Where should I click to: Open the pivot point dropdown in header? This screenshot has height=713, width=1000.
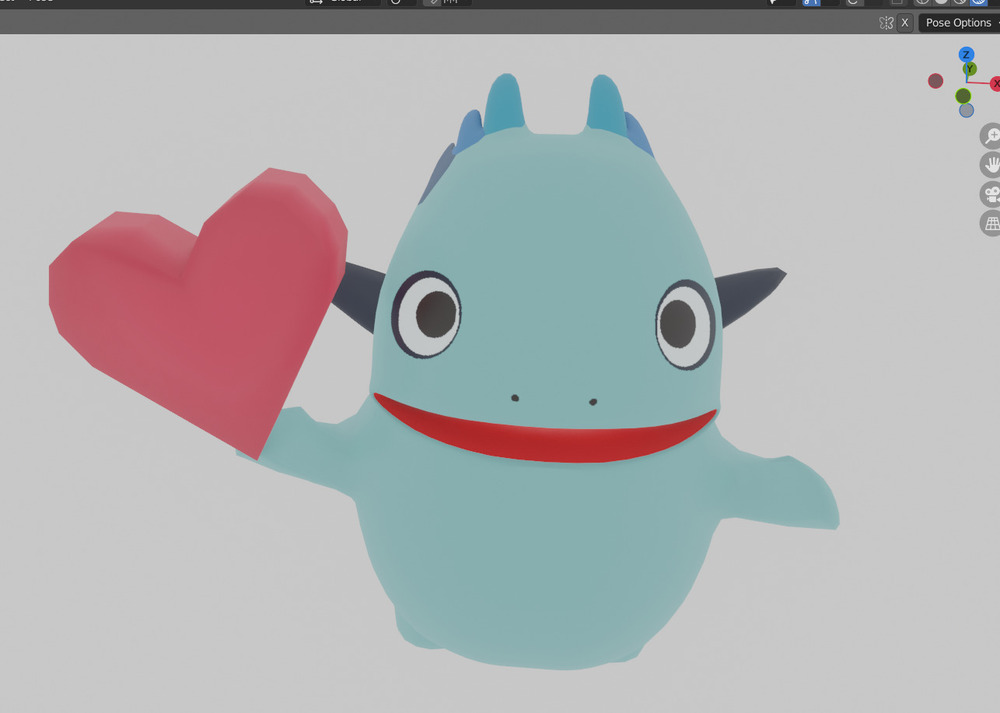click(397, 2)
